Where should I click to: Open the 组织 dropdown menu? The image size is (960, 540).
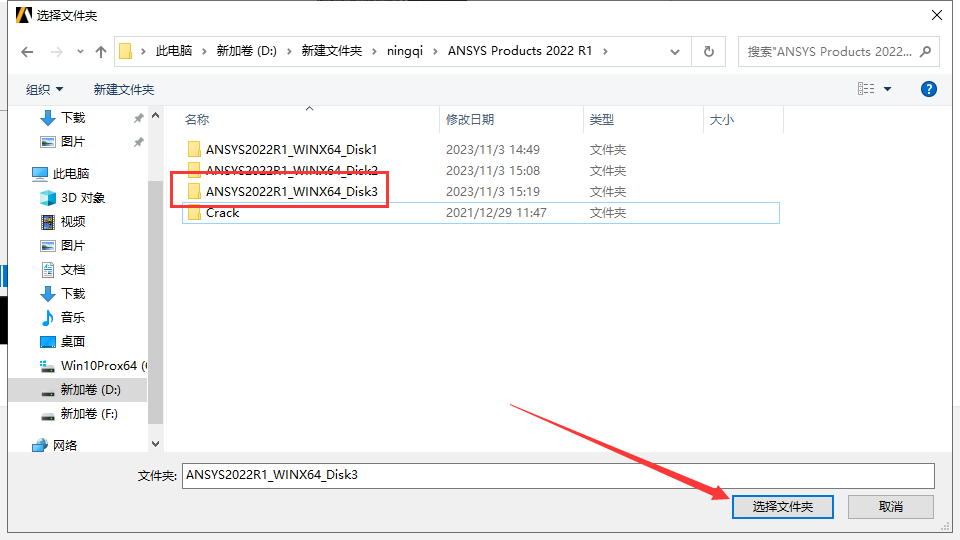tap(44, 89)
